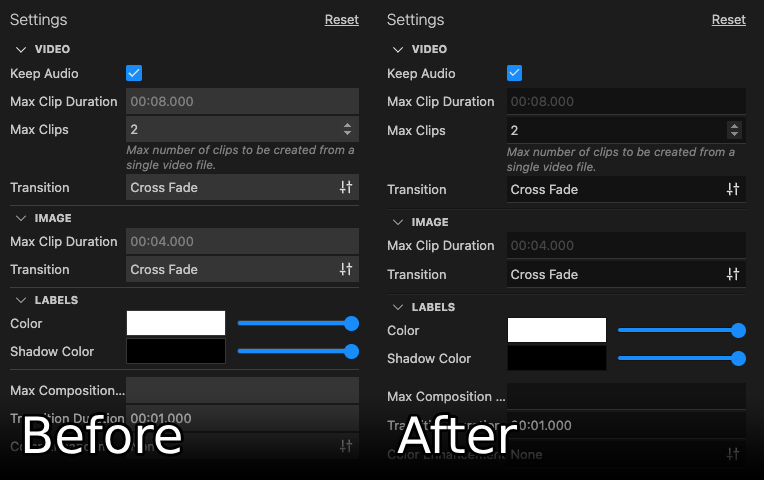The width and height of the screenshot is (764, 480).
Task: Click Keep Audio label in Before panel
Action: [44, 73]
